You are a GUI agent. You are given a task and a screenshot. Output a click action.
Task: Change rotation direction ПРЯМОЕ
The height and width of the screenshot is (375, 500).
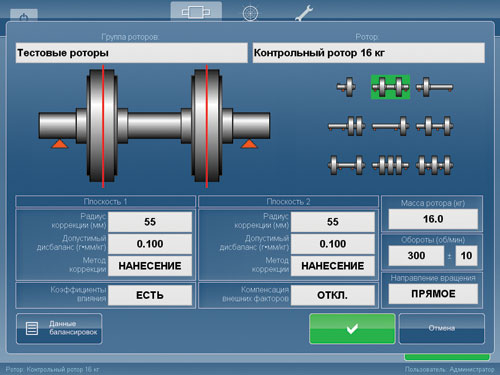[433, 294]
